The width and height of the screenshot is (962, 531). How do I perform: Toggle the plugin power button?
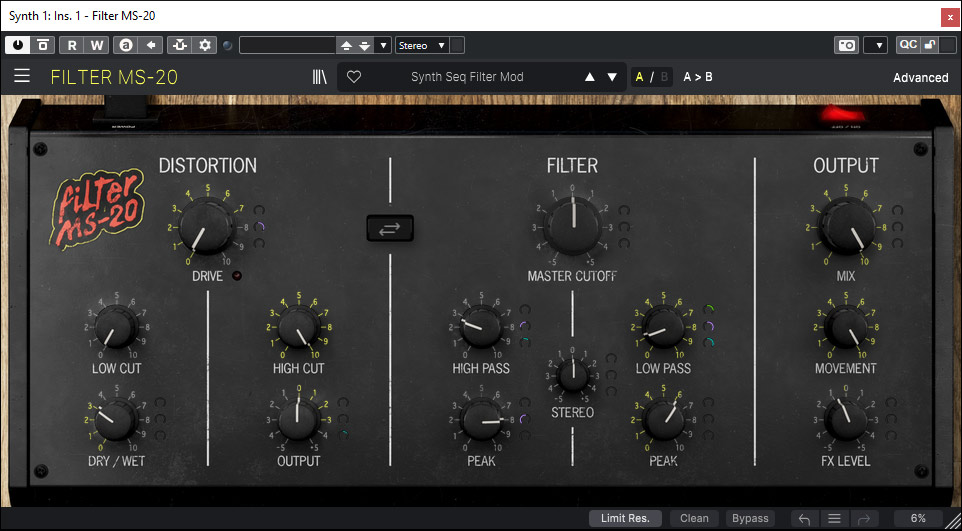pos(18,45)
